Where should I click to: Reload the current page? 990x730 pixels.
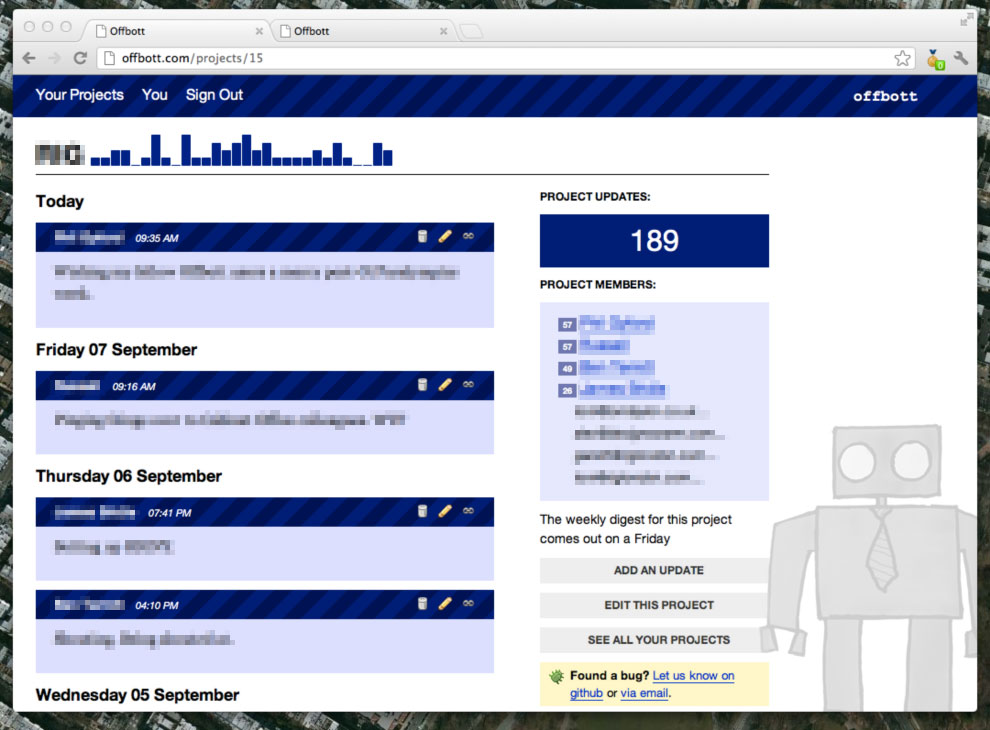coord(80,58)
